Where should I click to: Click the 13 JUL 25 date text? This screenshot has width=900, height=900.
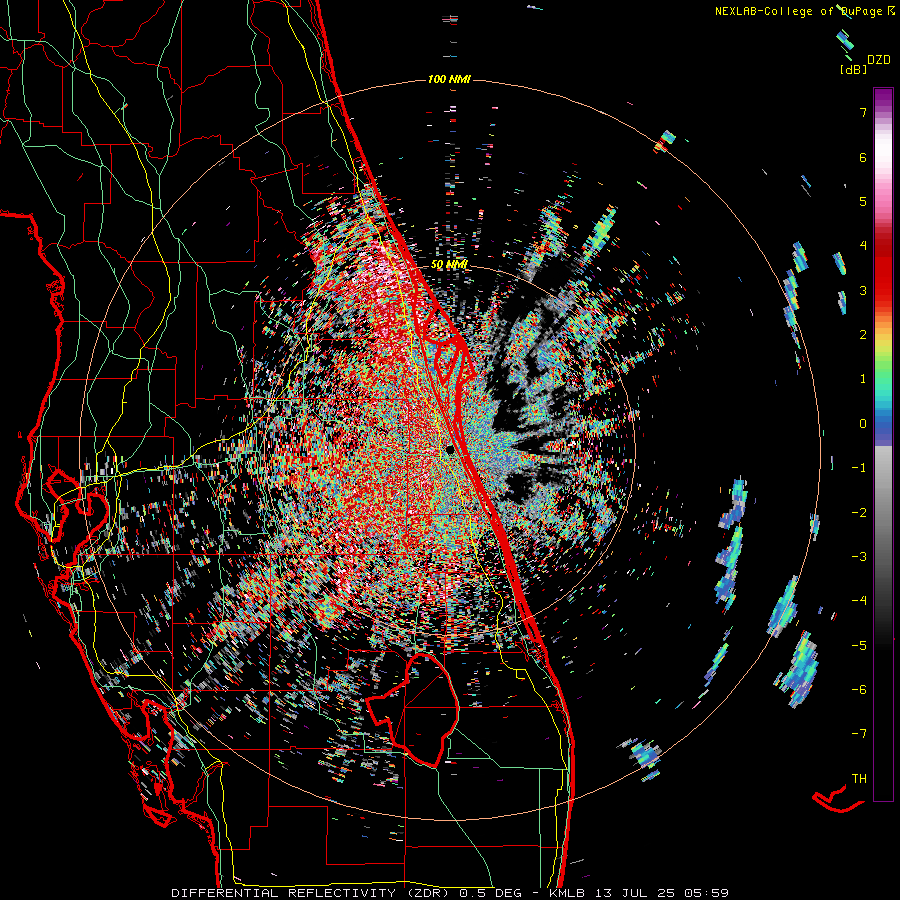(x=631, y=893)
